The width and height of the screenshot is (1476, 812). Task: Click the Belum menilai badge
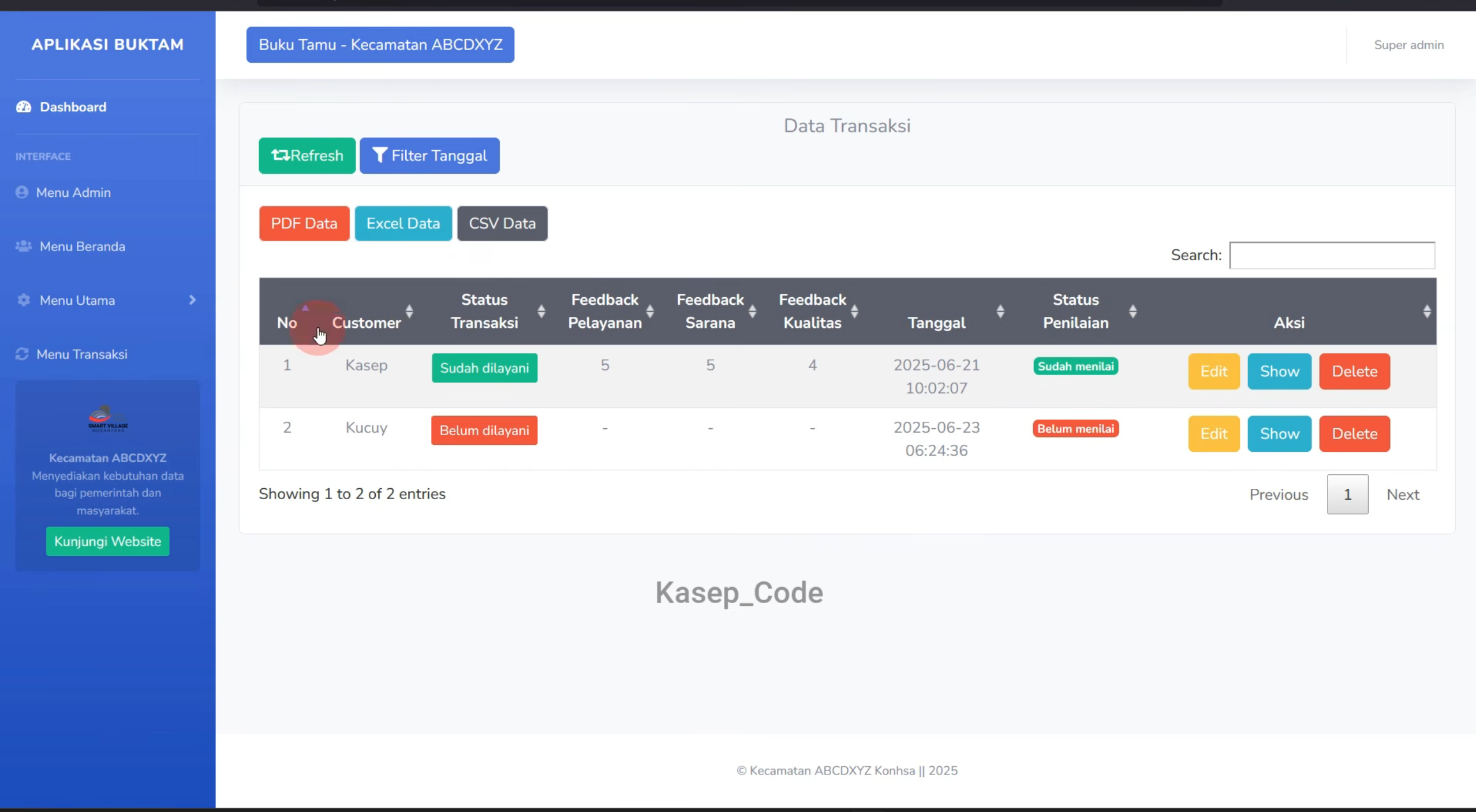[1075, 428]
